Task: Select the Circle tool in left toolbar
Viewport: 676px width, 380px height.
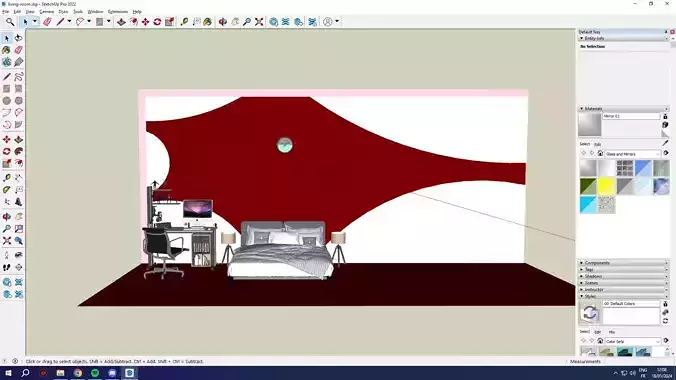Action: coord(6,100)
